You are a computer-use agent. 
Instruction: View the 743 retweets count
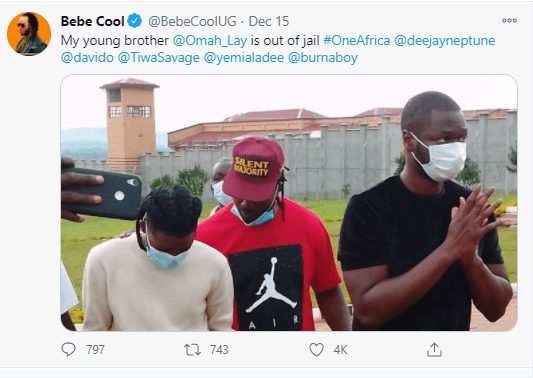point(219,349)
